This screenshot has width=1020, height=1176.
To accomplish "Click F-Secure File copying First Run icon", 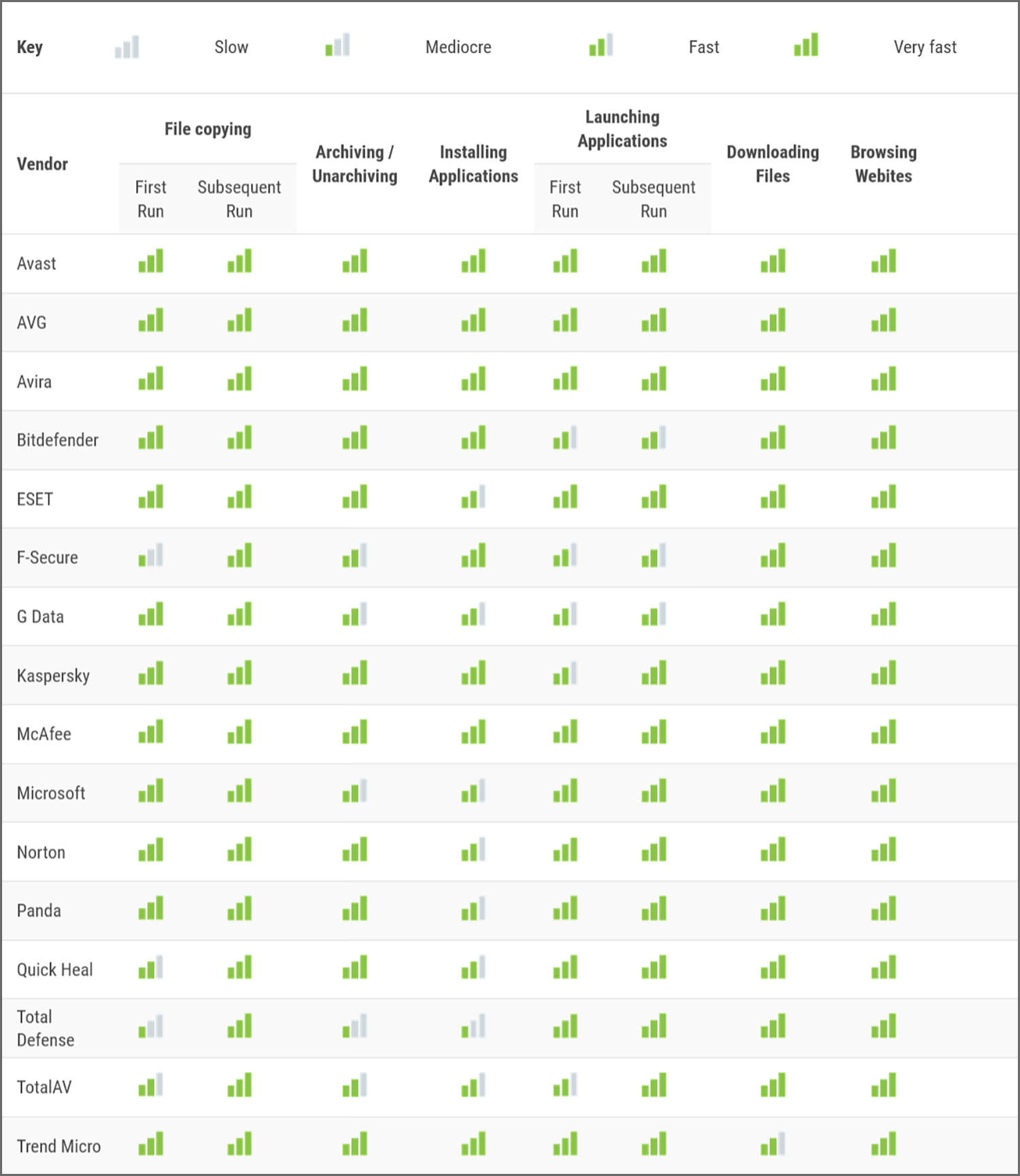I will pyautogui.click(x=151, y=555).
